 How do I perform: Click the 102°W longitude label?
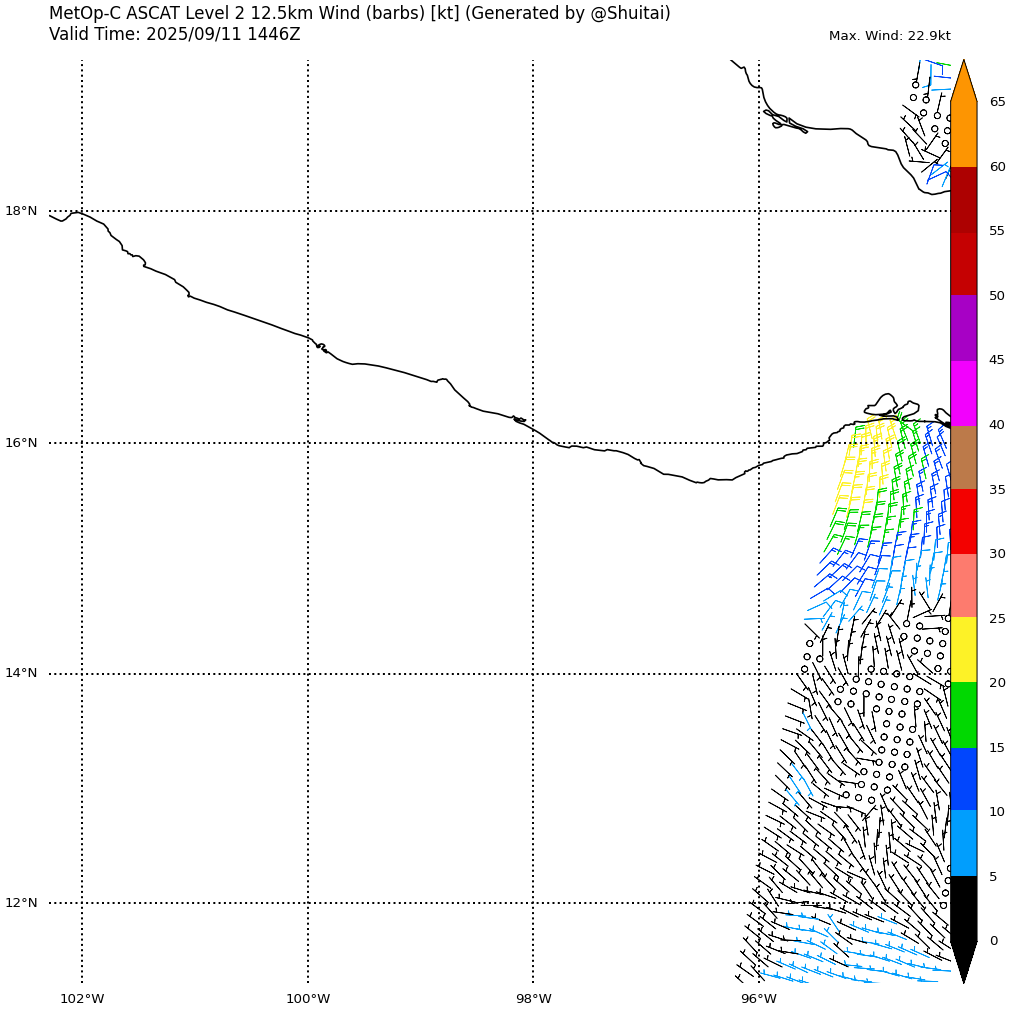(x=82, y=999)
